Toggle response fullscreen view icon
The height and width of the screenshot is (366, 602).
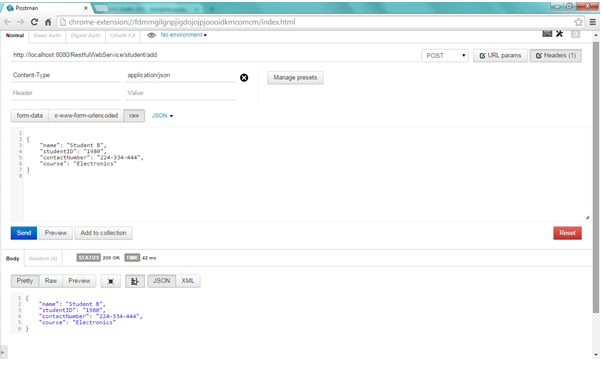click(x=111, y=281)
